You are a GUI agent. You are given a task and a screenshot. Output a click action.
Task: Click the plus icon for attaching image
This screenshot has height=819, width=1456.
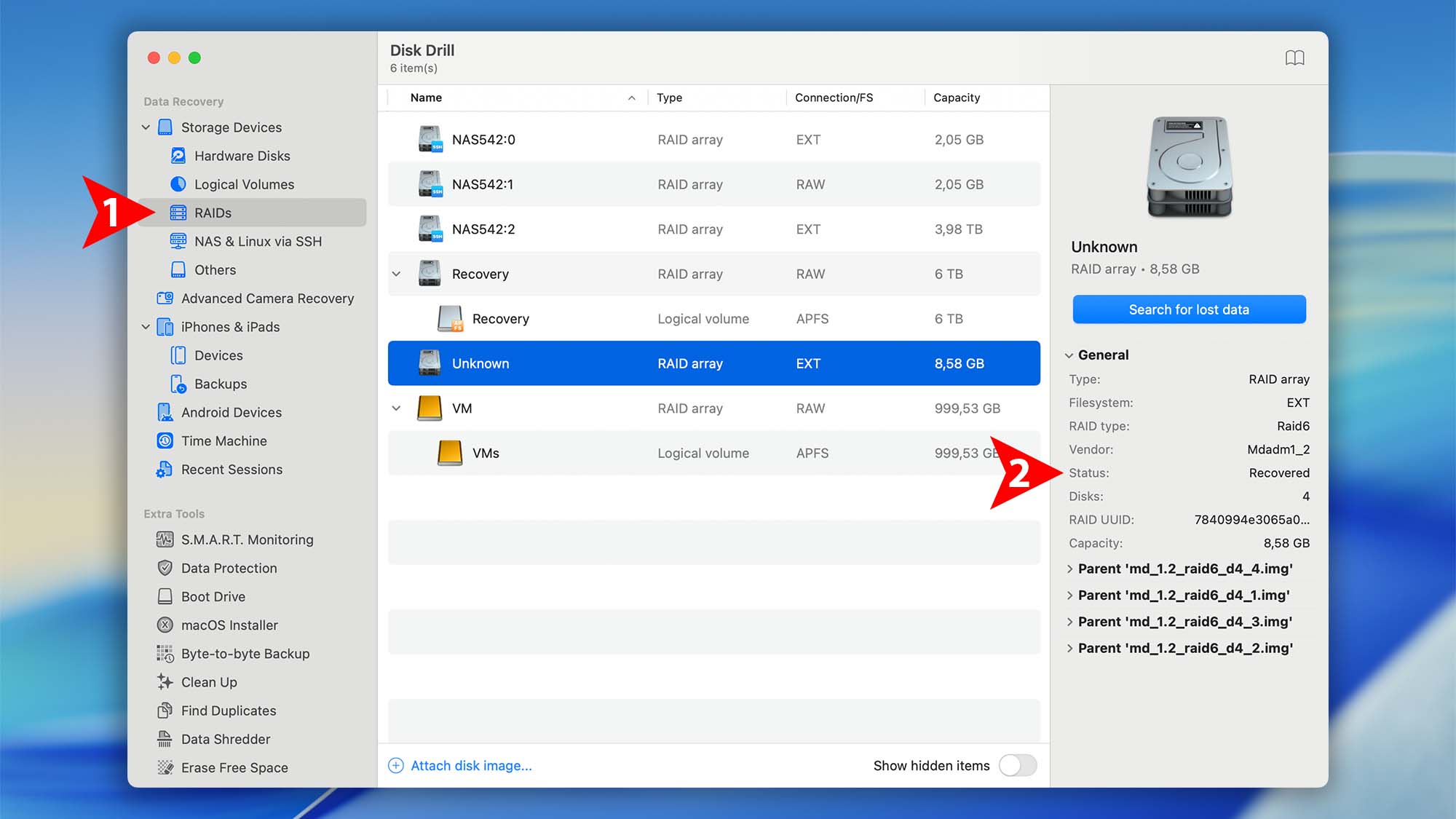point(396,765)
